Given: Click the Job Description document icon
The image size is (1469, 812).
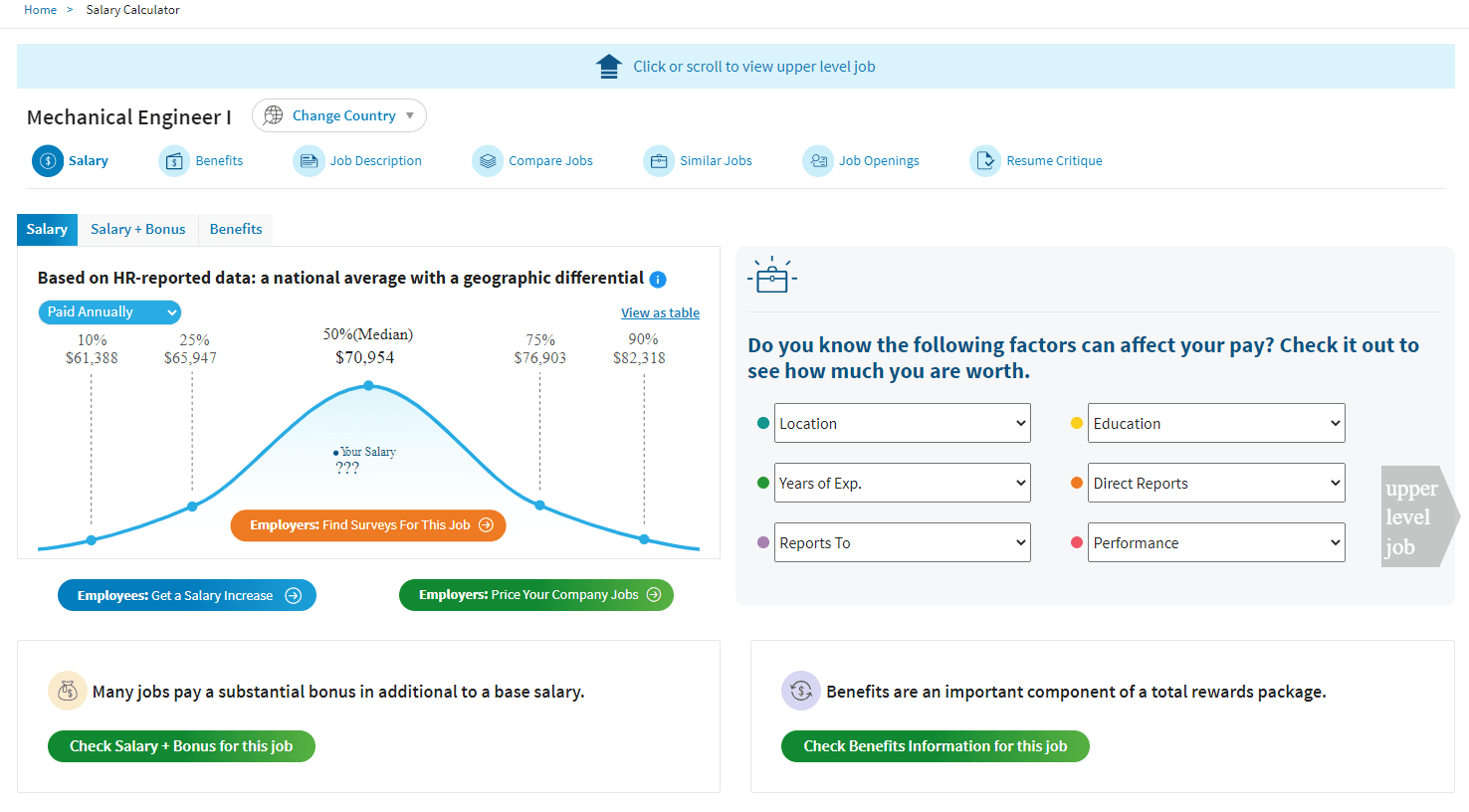Looking at the screenshot, I should (x=309, y=161).
